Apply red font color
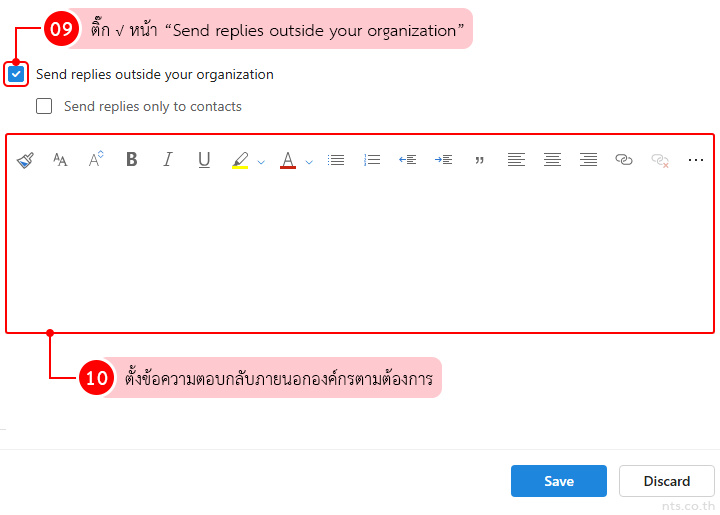The image size is (720, 515). click(288, 160)
